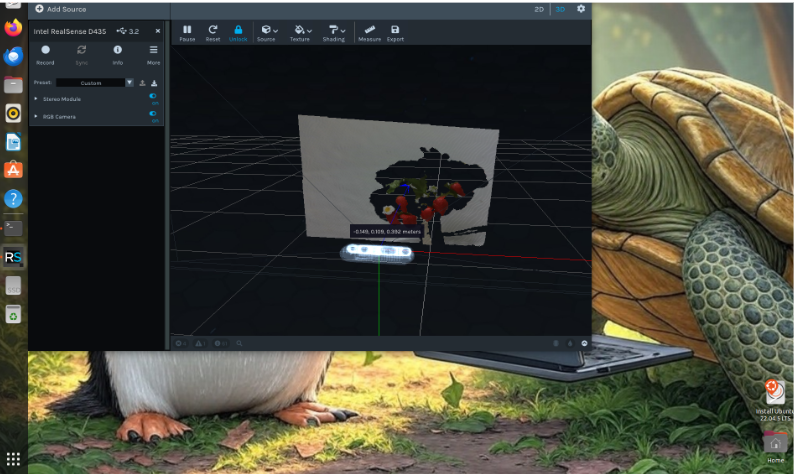Open the Preset dropdown arrow
798x474 pixels.
(x=129, y=82)
